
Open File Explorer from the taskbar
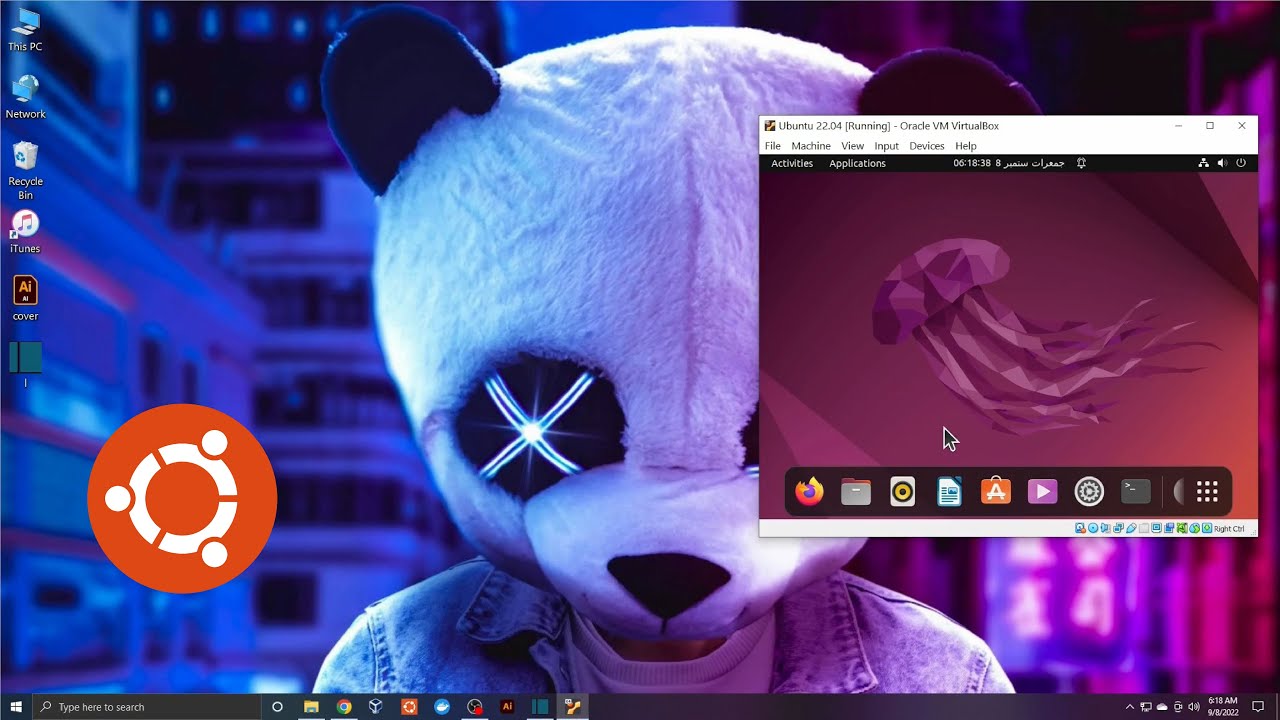pos(311,707)
